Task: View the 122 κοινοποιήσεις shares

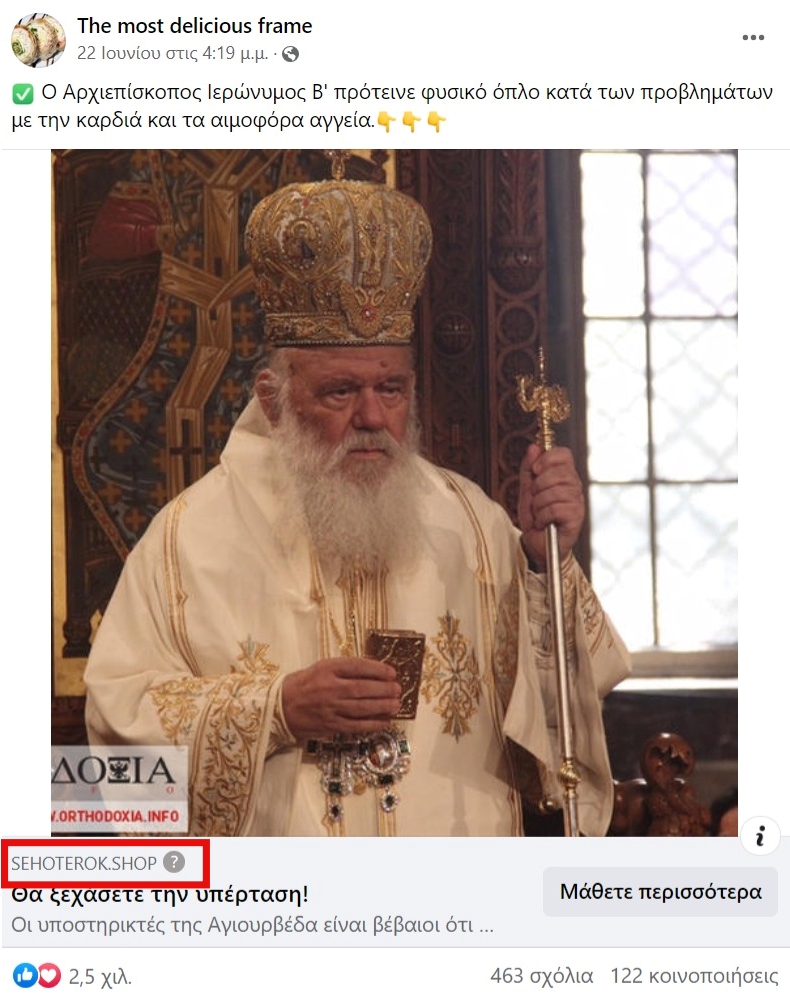Action: click(694, 976)
